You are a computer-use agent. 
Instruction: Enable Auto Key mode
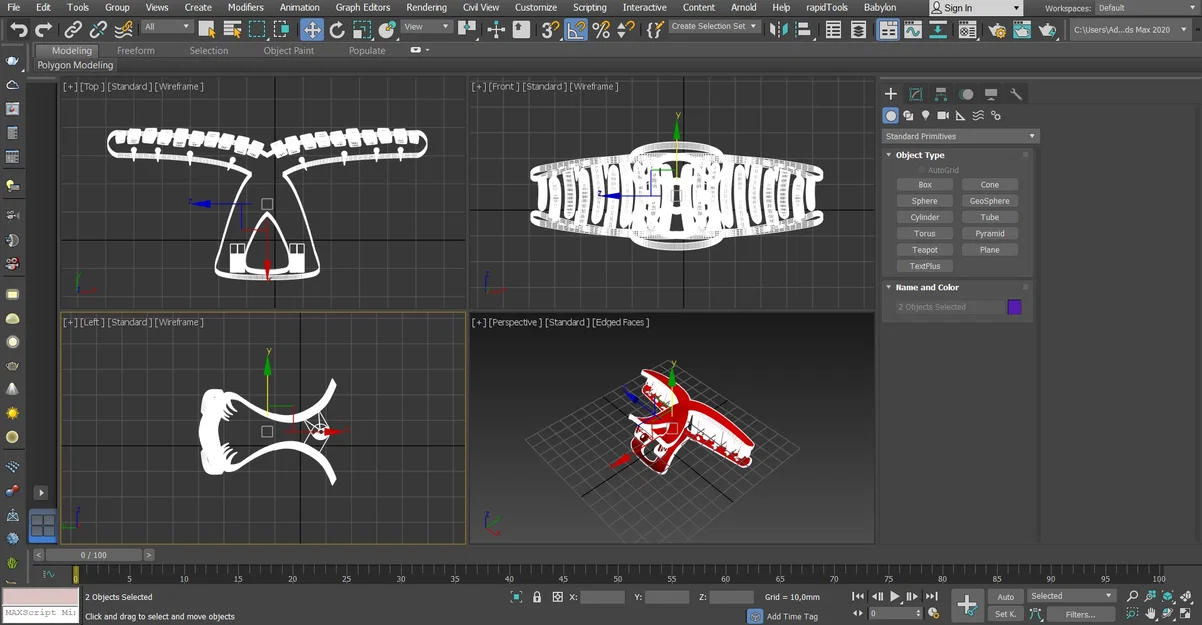[x=1005, y=597]
